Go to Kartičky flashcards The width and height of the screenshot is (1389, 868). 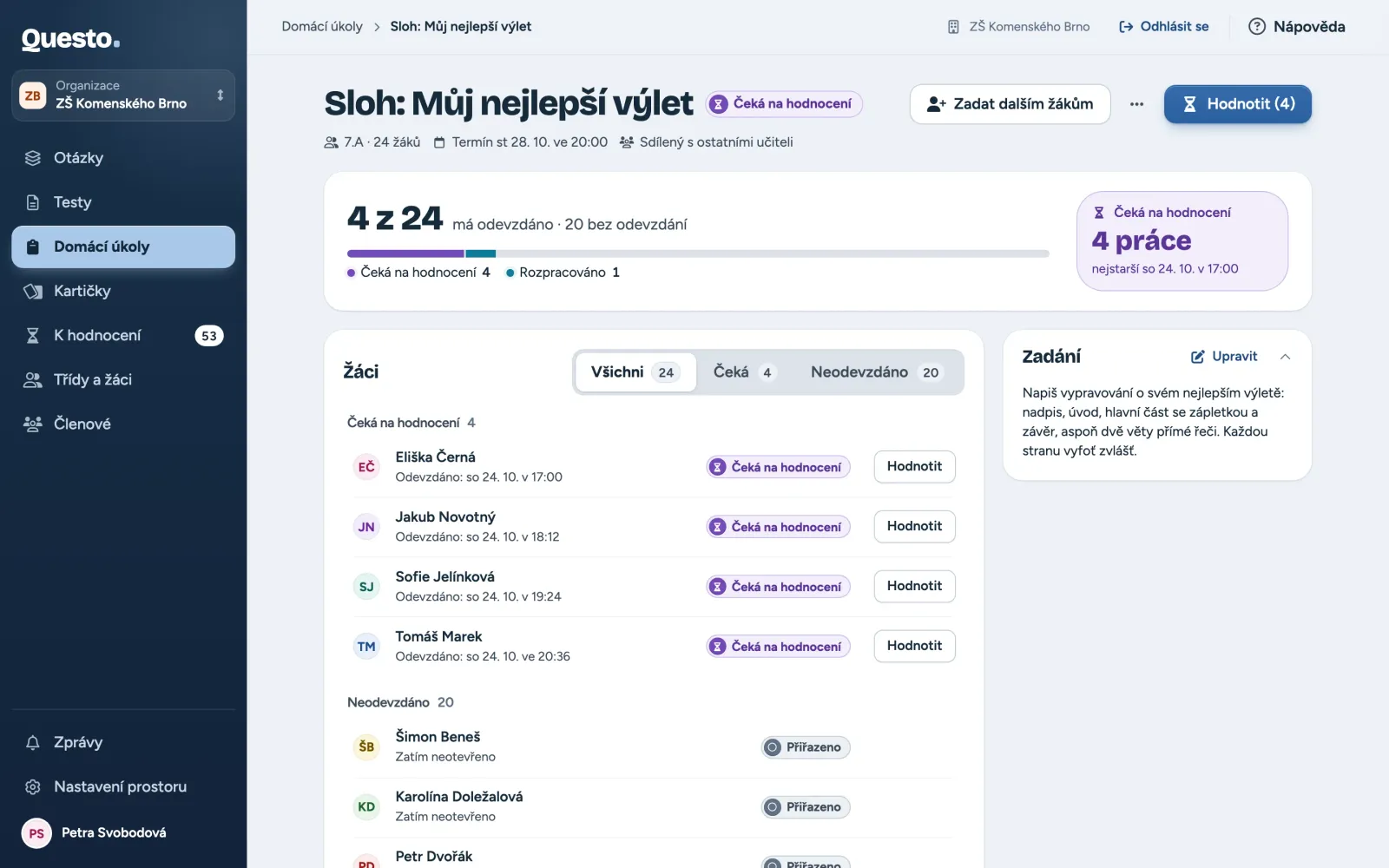pos(123,291)
